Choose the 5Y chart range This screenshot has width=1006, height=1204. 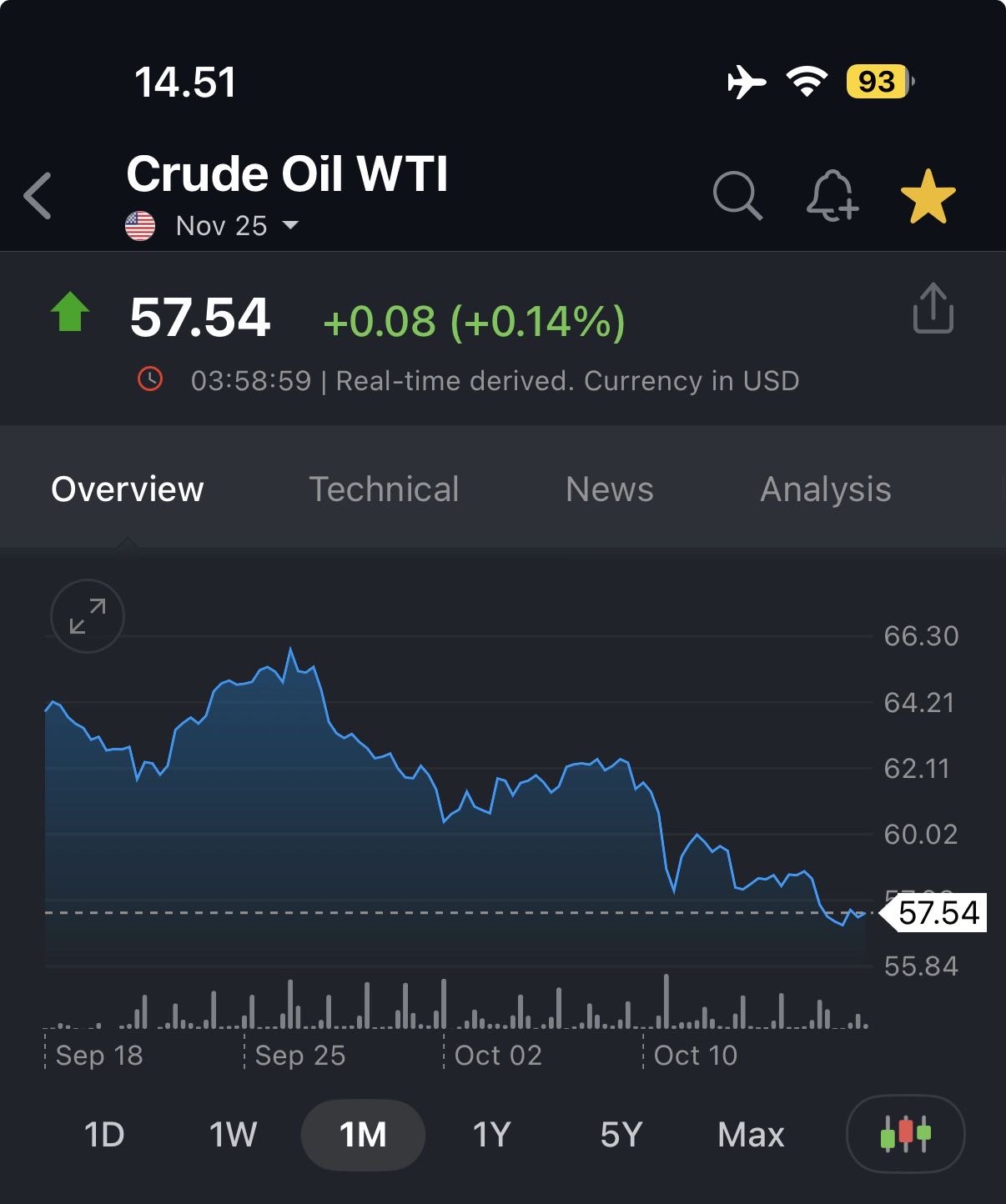tap(621, 1135)
